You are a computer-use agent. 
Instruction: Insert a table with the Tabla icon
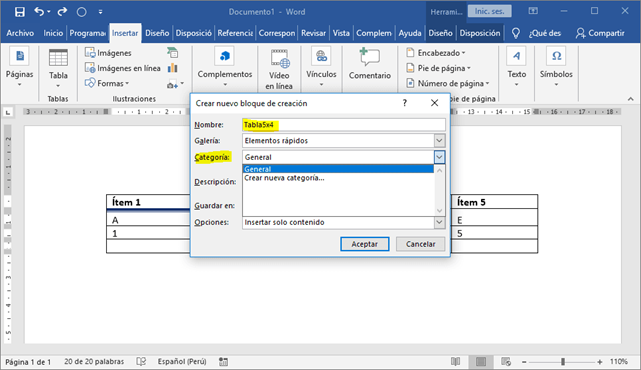click(58, 68)
